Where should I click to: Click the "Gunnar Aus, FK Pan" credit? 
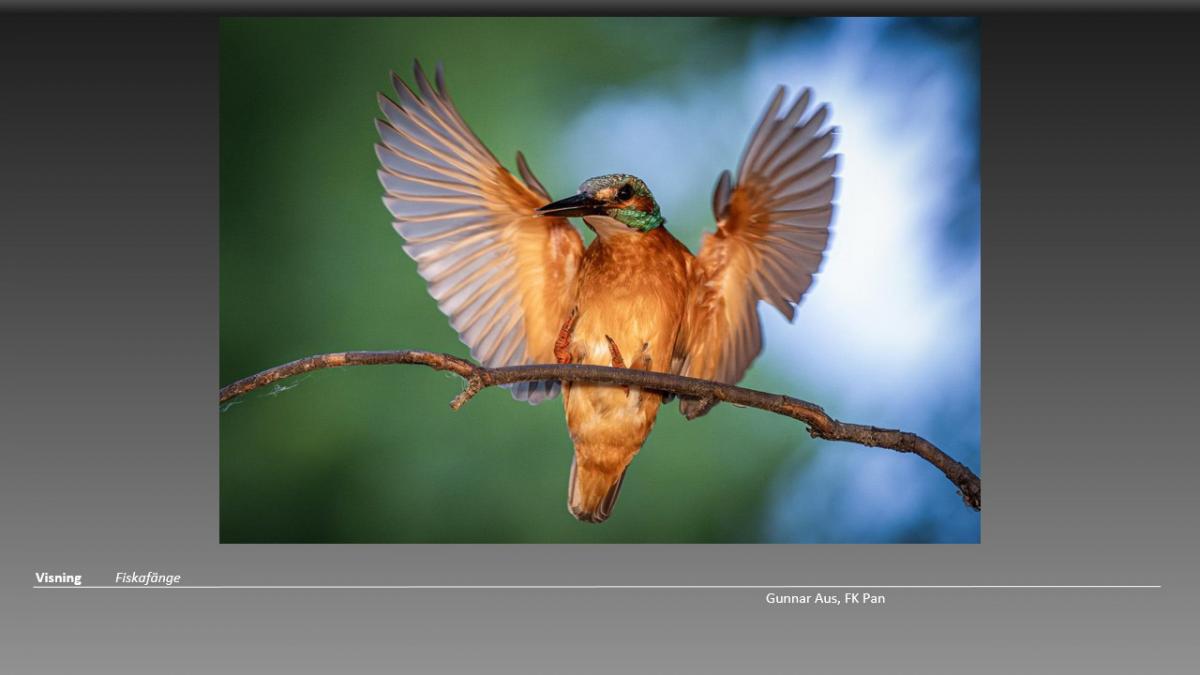point(825,599)
